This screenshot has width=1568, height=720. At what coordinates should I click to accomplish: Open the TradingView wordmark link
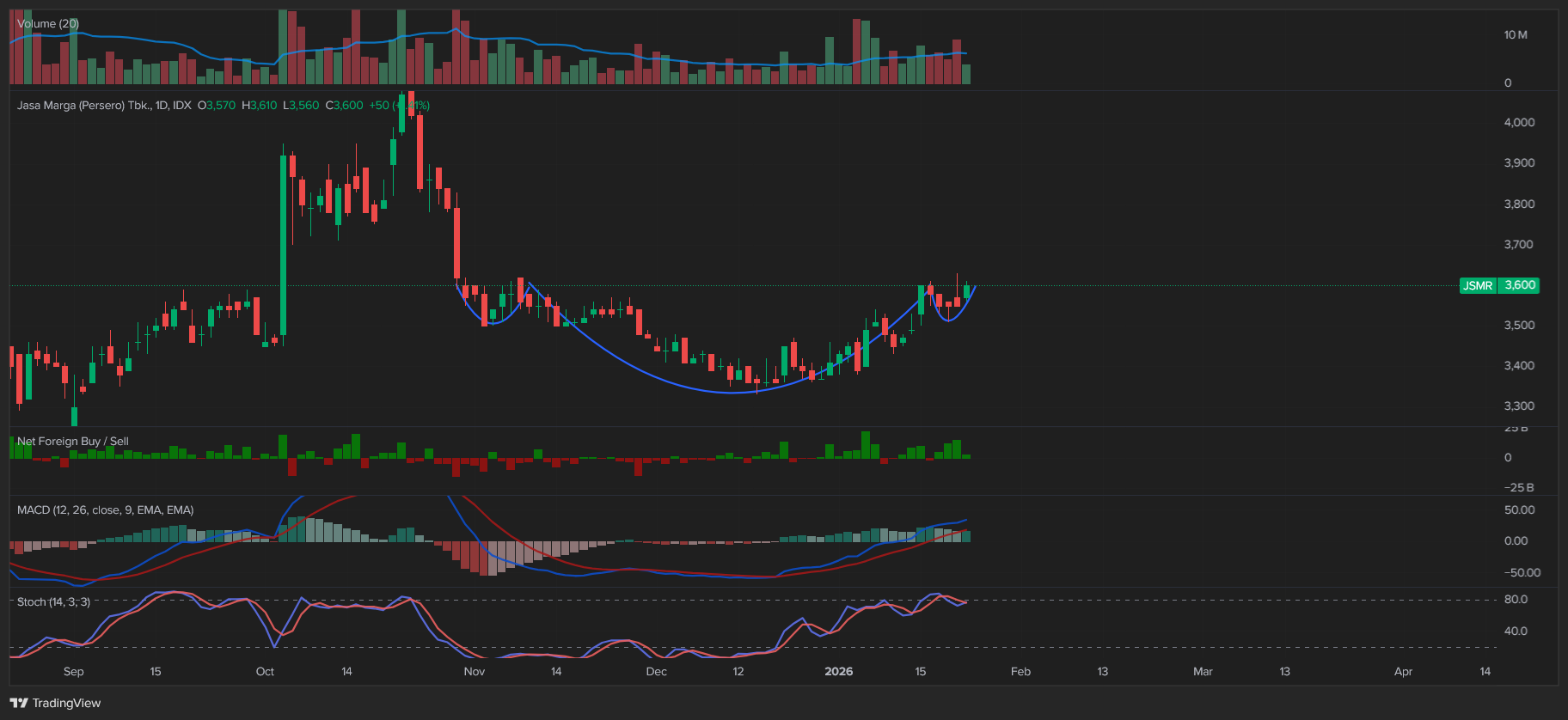(x=66, y=703)
